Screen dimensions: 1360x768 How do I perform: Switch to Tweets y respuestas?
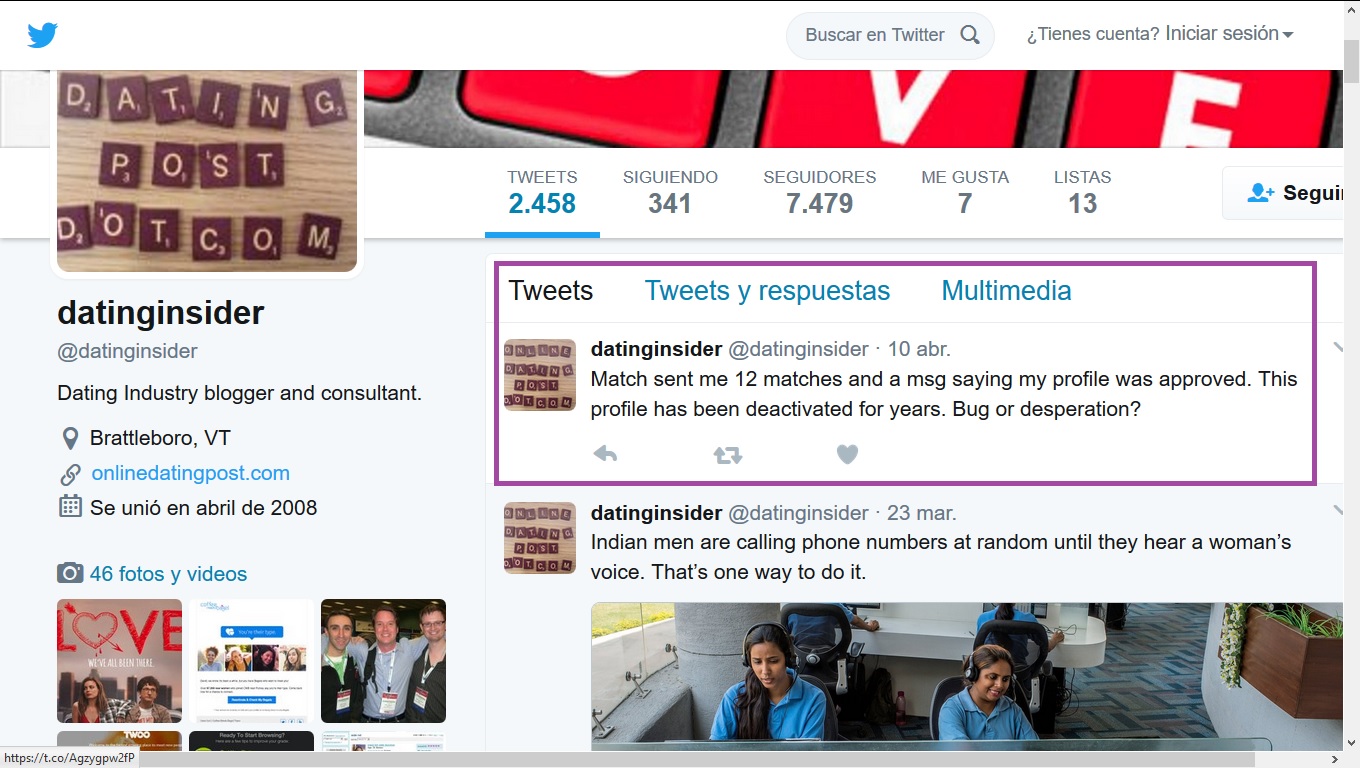tap(767, 291)
